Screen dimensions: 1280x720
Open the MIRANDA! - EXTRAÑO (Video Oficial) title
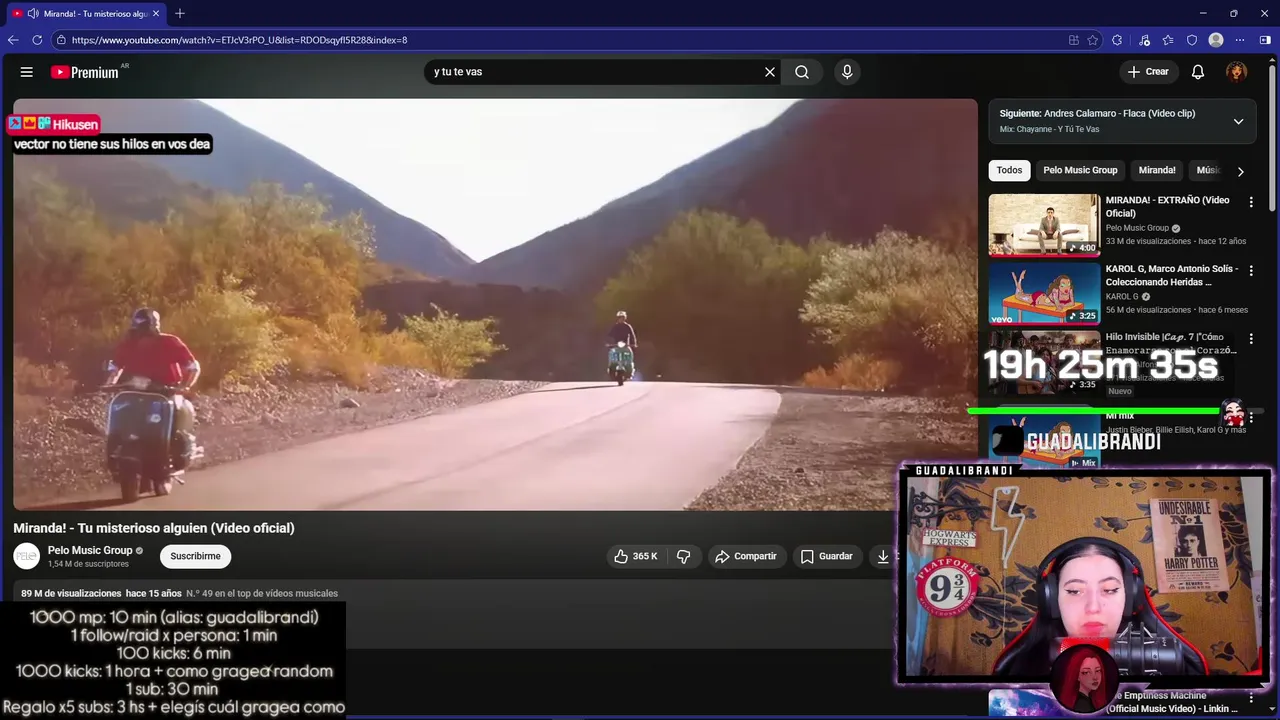(x=1167, y=206)
